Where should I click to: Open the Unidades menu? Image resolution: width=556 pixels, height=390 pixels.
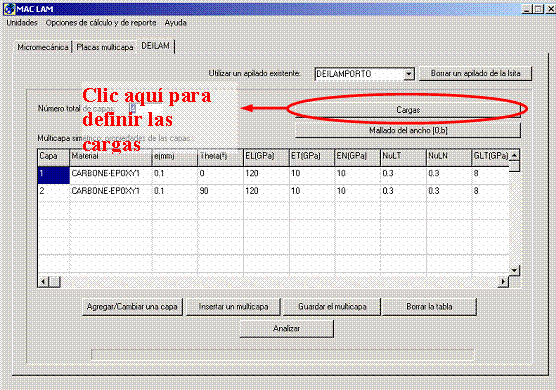pos(22,23)
